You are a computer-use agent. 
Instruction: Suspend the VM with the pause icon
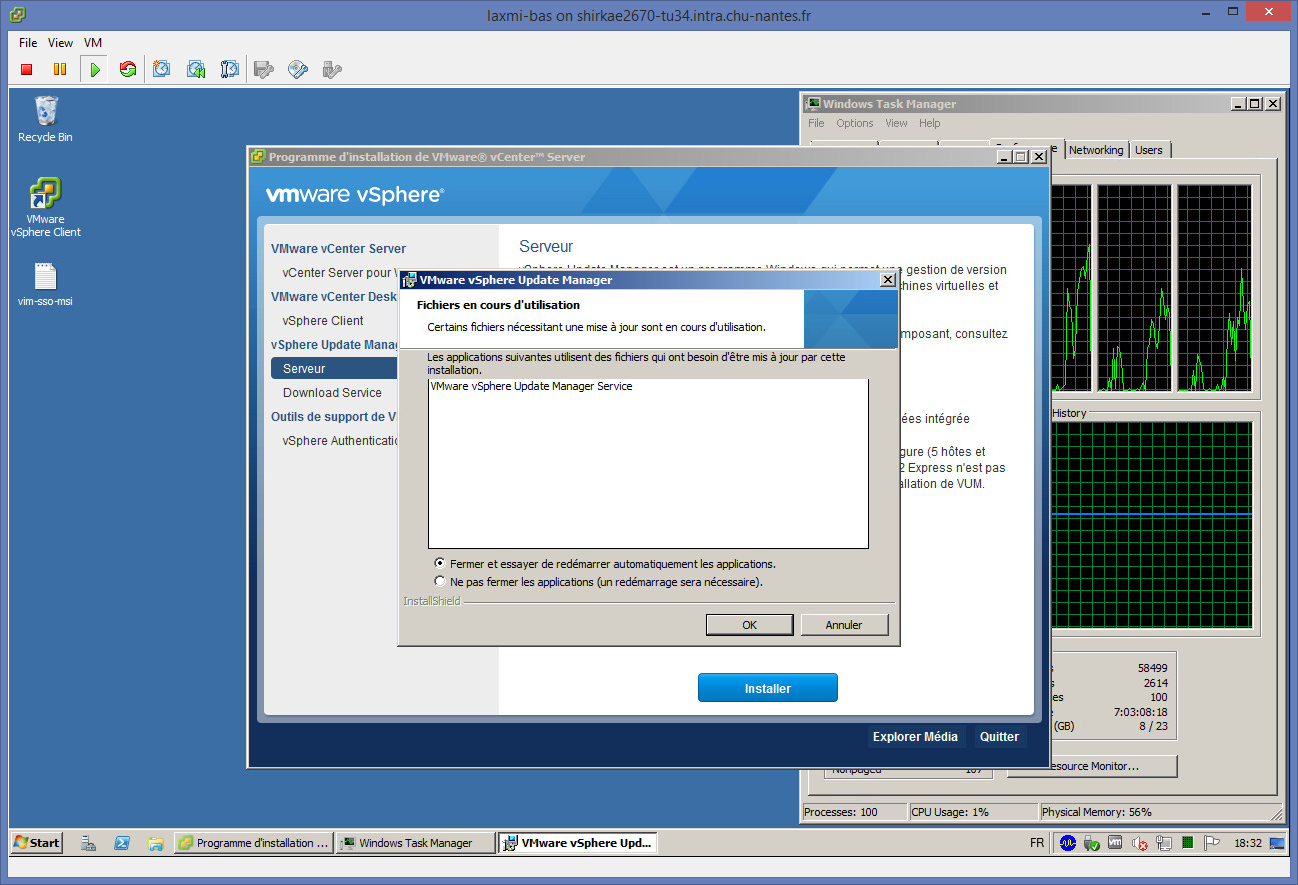pyautogui.click(x=60, y=69)
